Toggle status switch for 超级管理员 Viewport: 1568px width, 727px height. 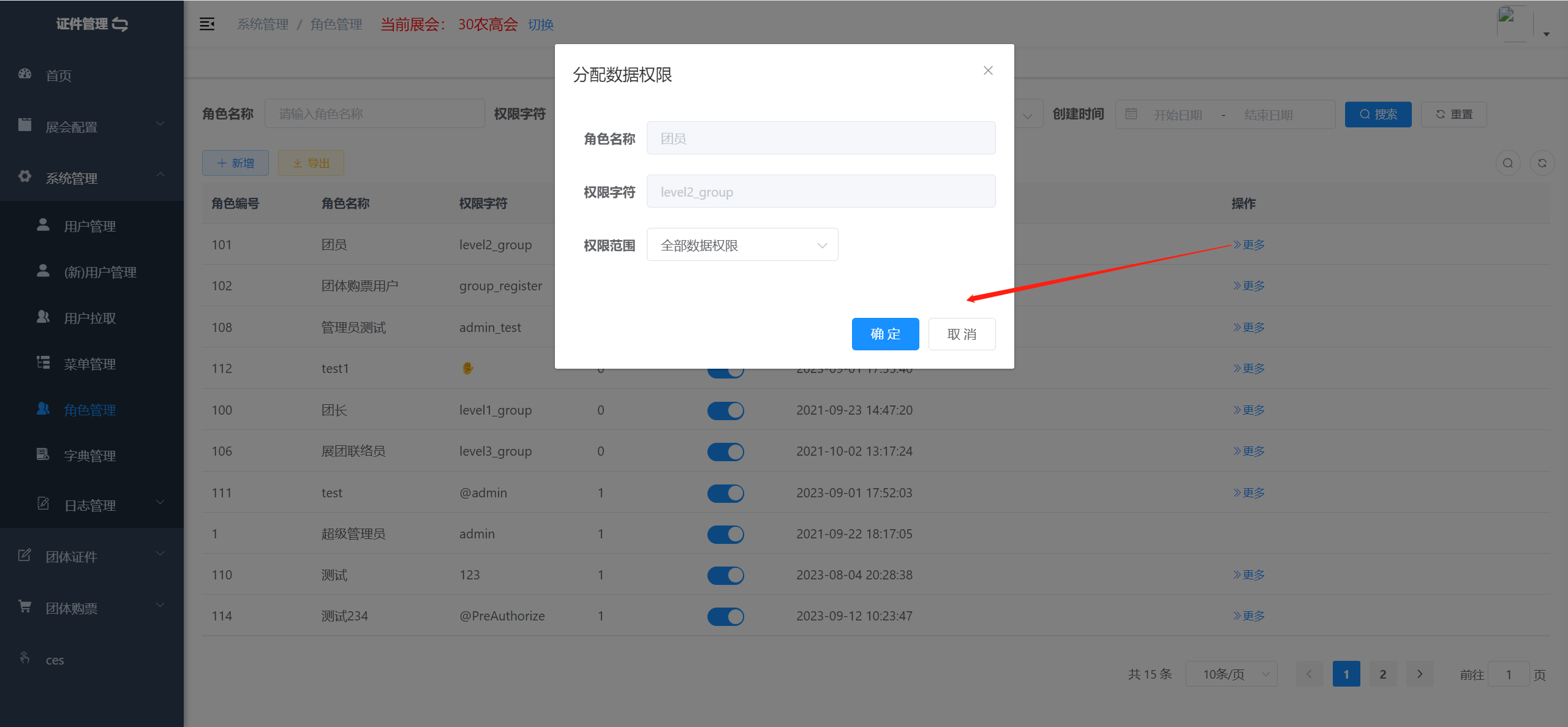[726, 535]
